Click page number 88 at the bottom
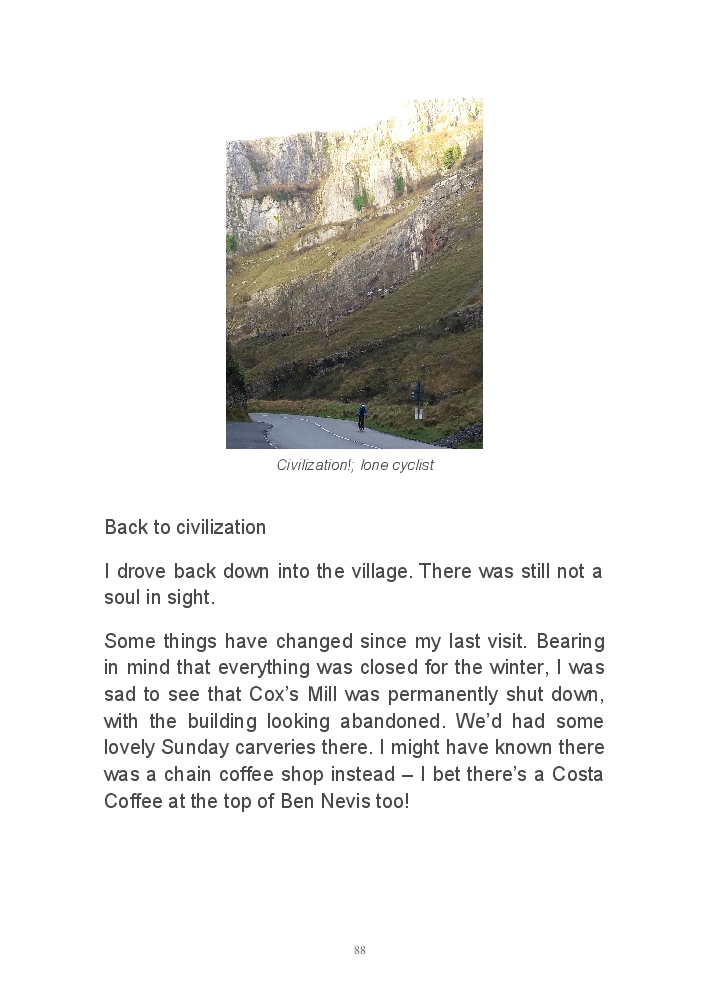The height and width of the screenshot is (992, 709). (359, 950)
